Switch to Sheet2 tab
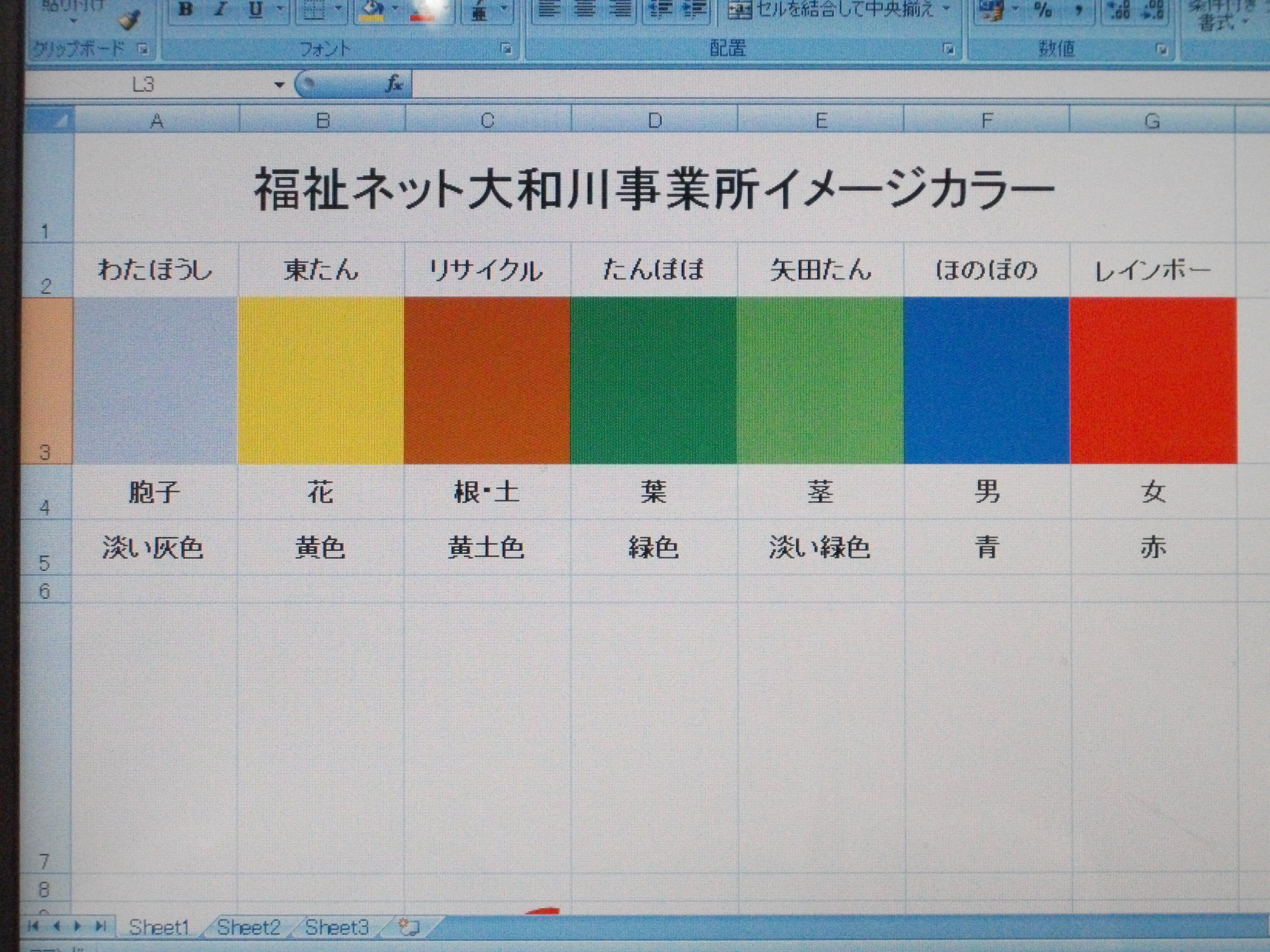 [248, 927]
